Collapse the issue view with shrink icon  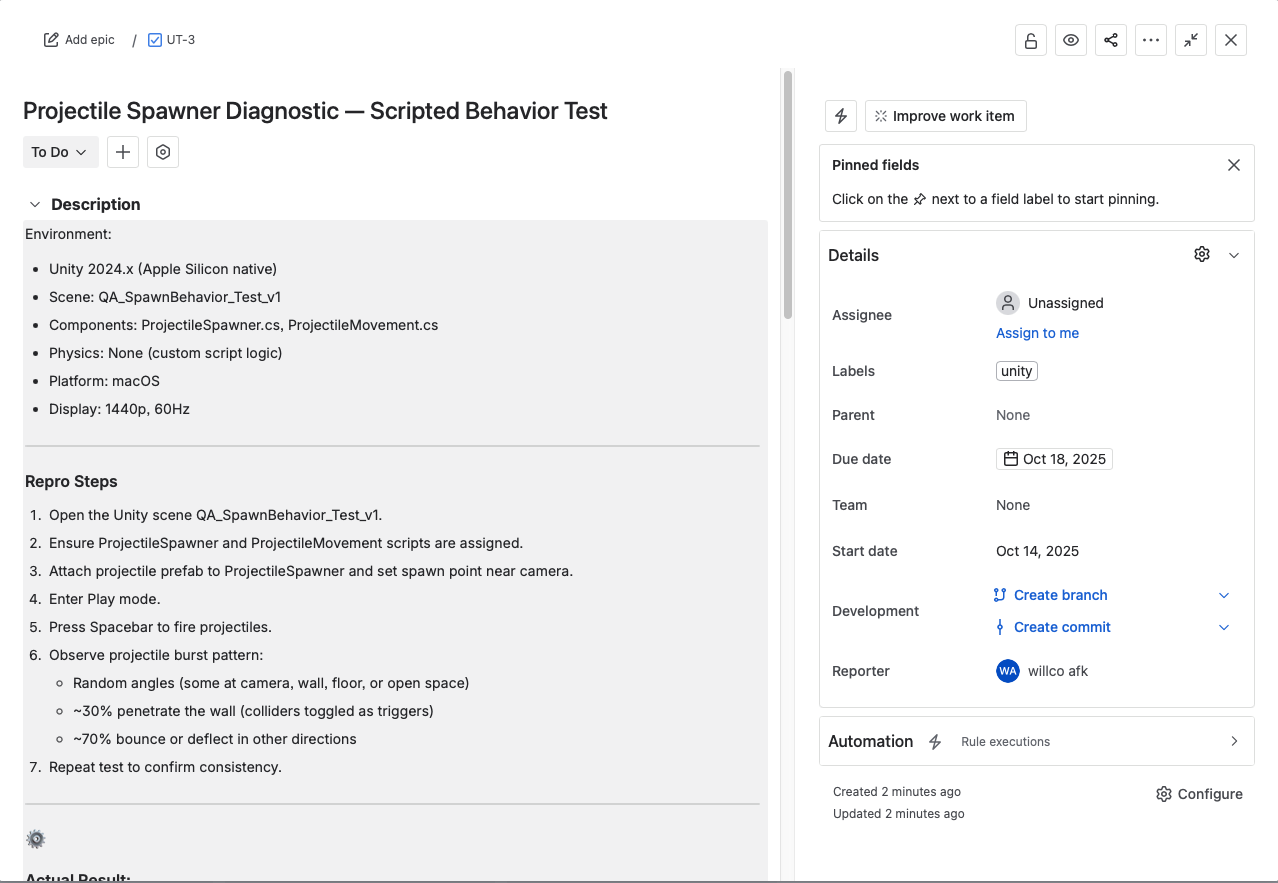[1190, 40]
